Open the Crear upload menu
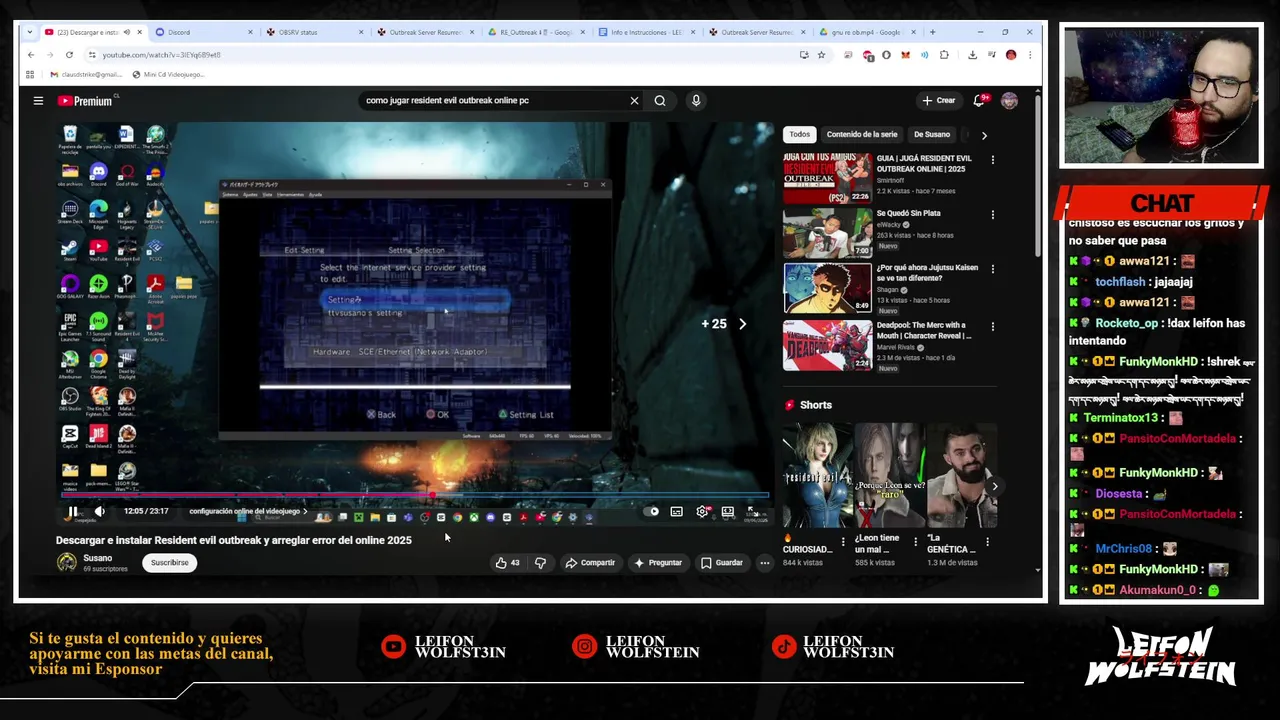The image size is (1280, 720). pos(939,101)
